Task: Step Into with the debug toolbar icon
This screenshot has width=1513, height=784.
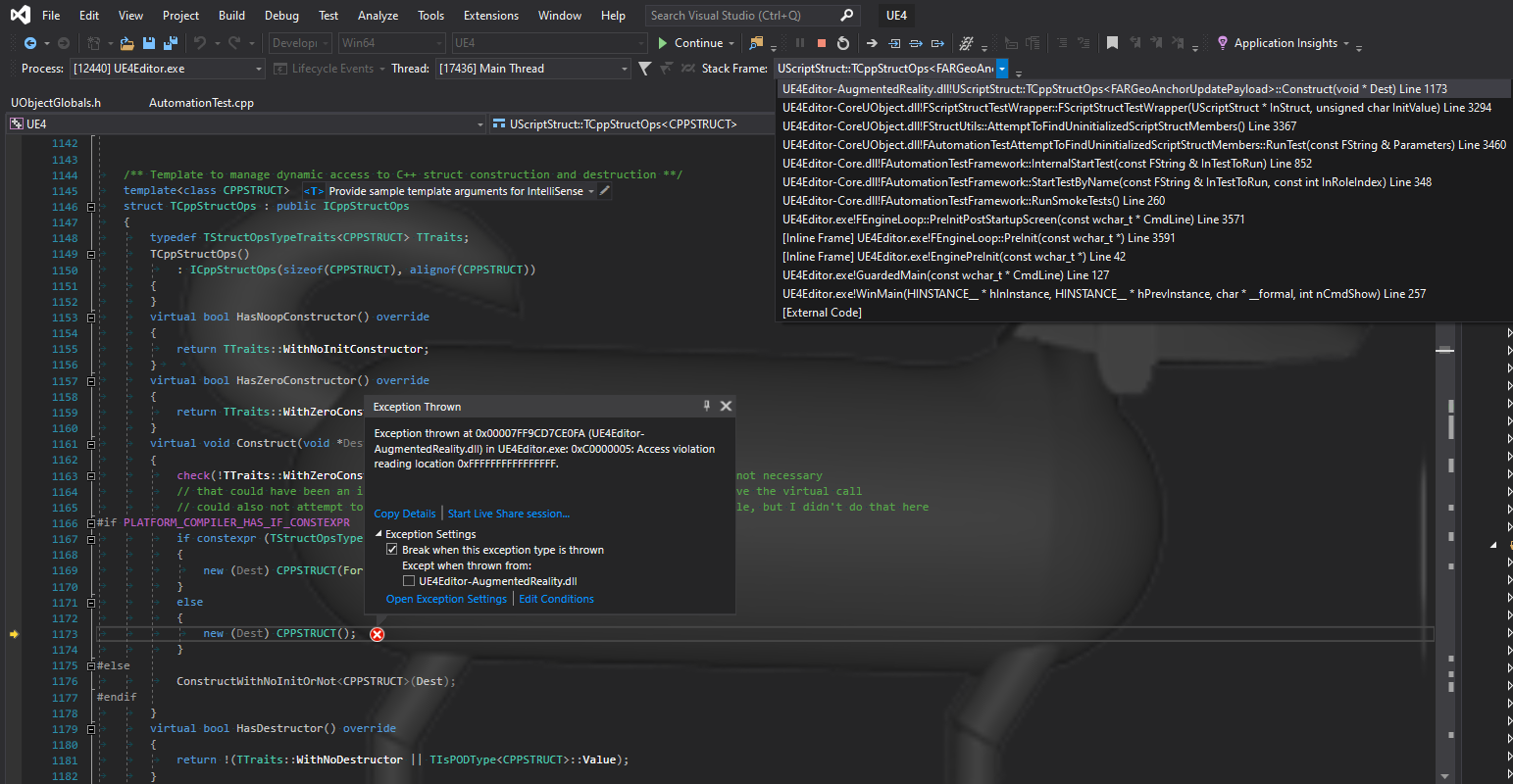Action: (x=894, y=43)
